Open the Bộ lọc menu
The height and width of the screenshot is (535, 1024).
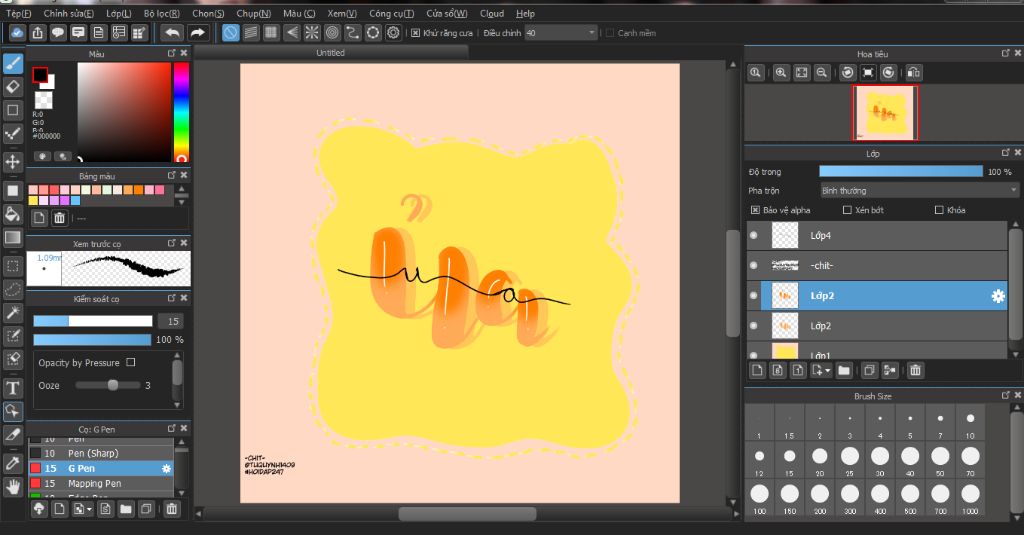[161, 13]
